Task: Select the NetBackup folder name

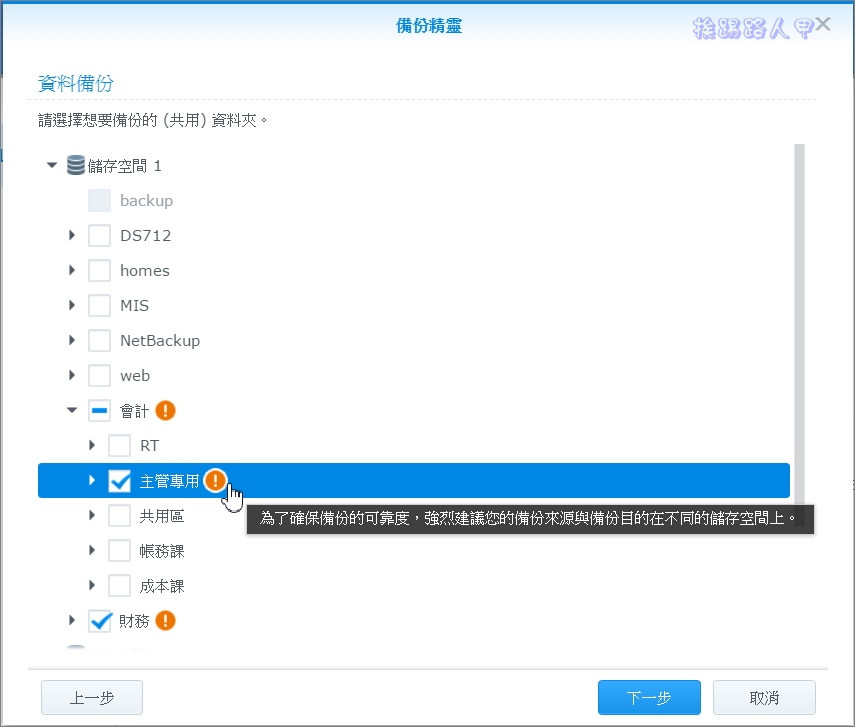Action: coord(160,340)
